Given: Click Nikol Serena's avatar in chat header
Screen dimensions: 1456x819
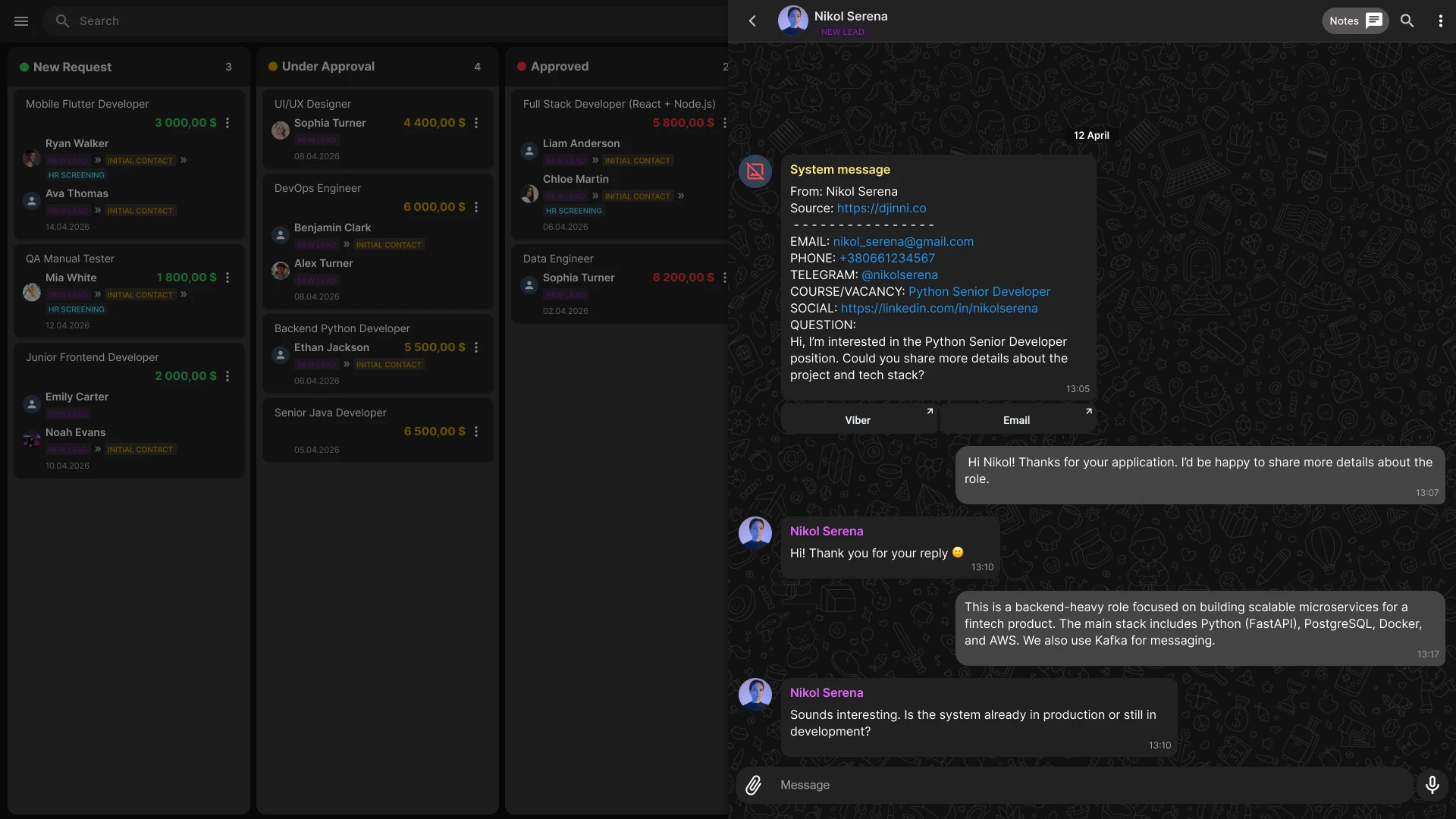Looking at the screenshot, I should click(792, 21).
